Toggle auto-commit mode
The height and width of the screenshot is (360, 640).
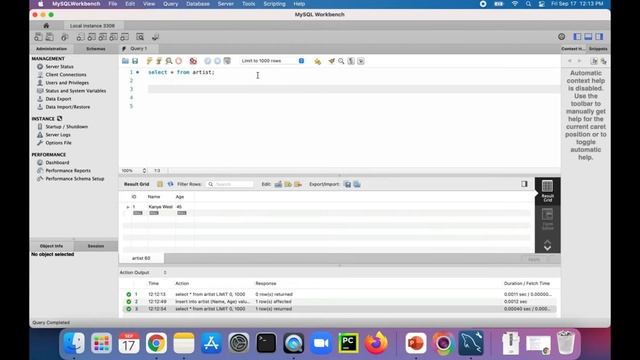[x=227, y=61]
